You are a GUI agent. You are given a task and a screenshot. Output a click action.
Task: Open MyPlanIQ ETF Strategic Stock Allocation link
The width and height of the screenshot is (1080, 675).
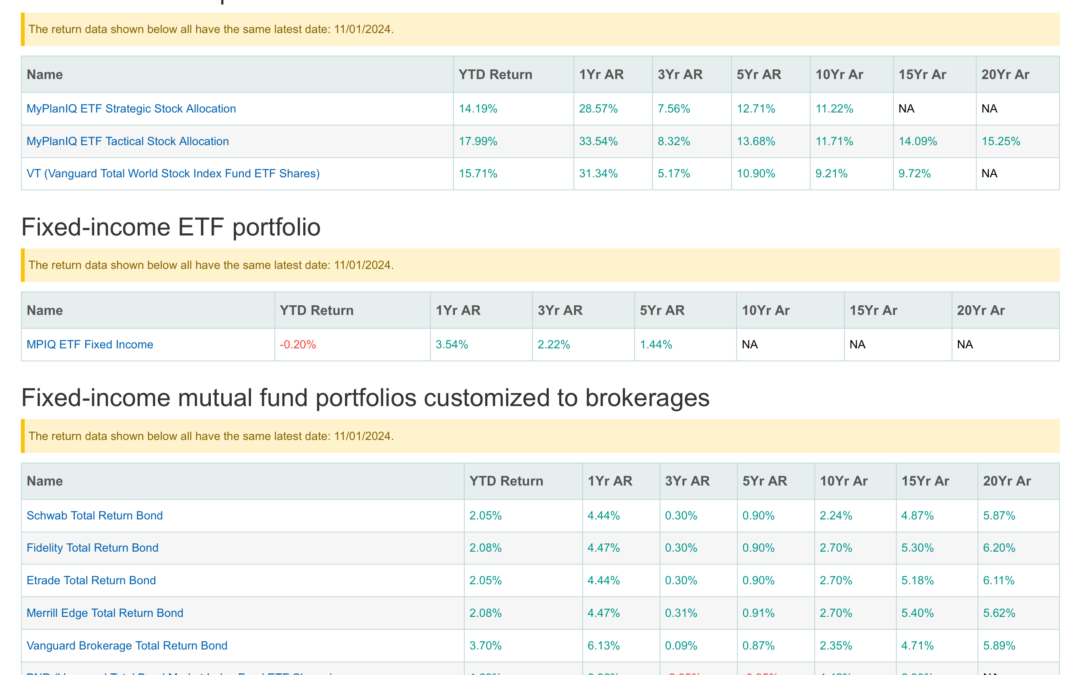(x=131, y=109)
